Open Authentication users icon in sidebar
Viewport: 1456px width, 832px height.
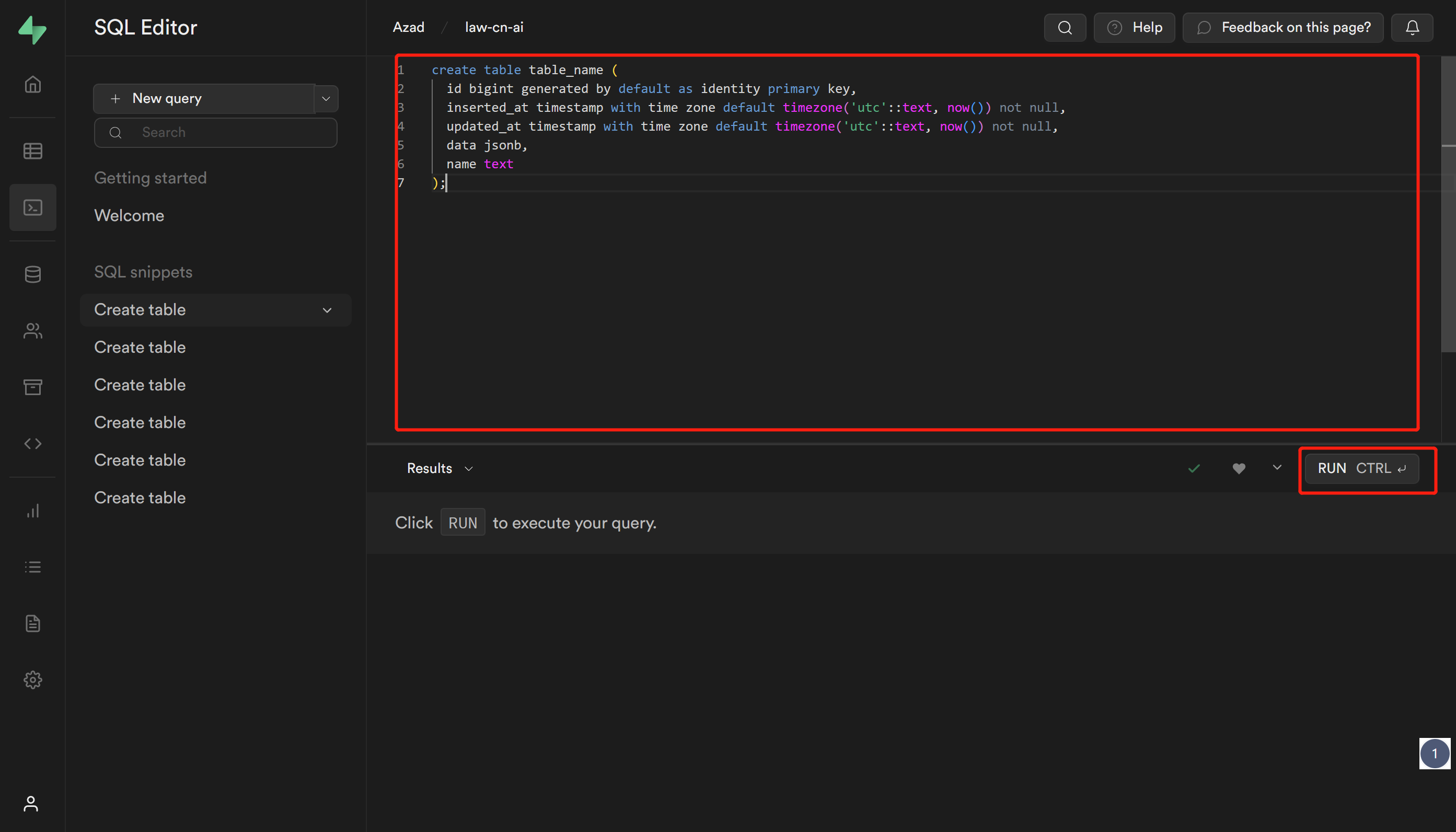(32, 331)
